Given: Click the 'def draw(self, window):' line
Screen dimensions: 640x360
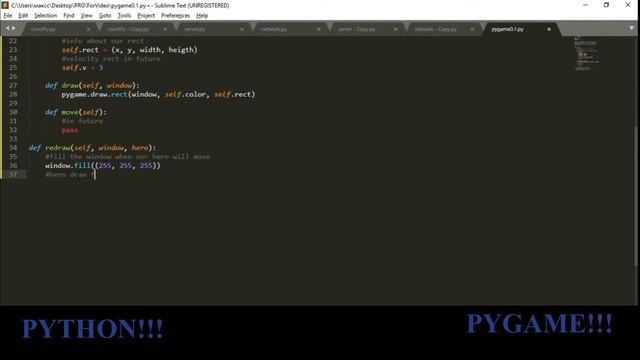Looking at the screenshot, I should click(x=92, y=85).
